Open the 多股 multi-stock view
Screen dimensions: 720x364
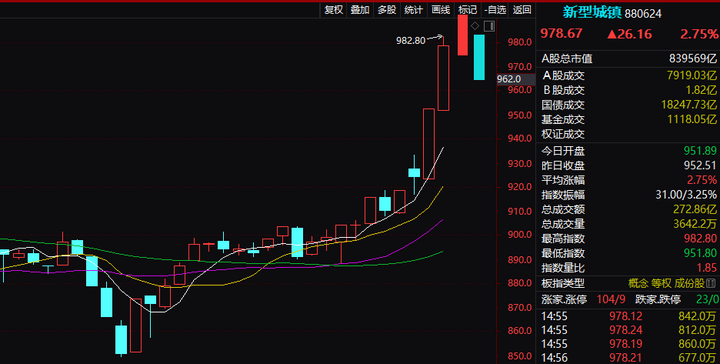click(387, 10)
